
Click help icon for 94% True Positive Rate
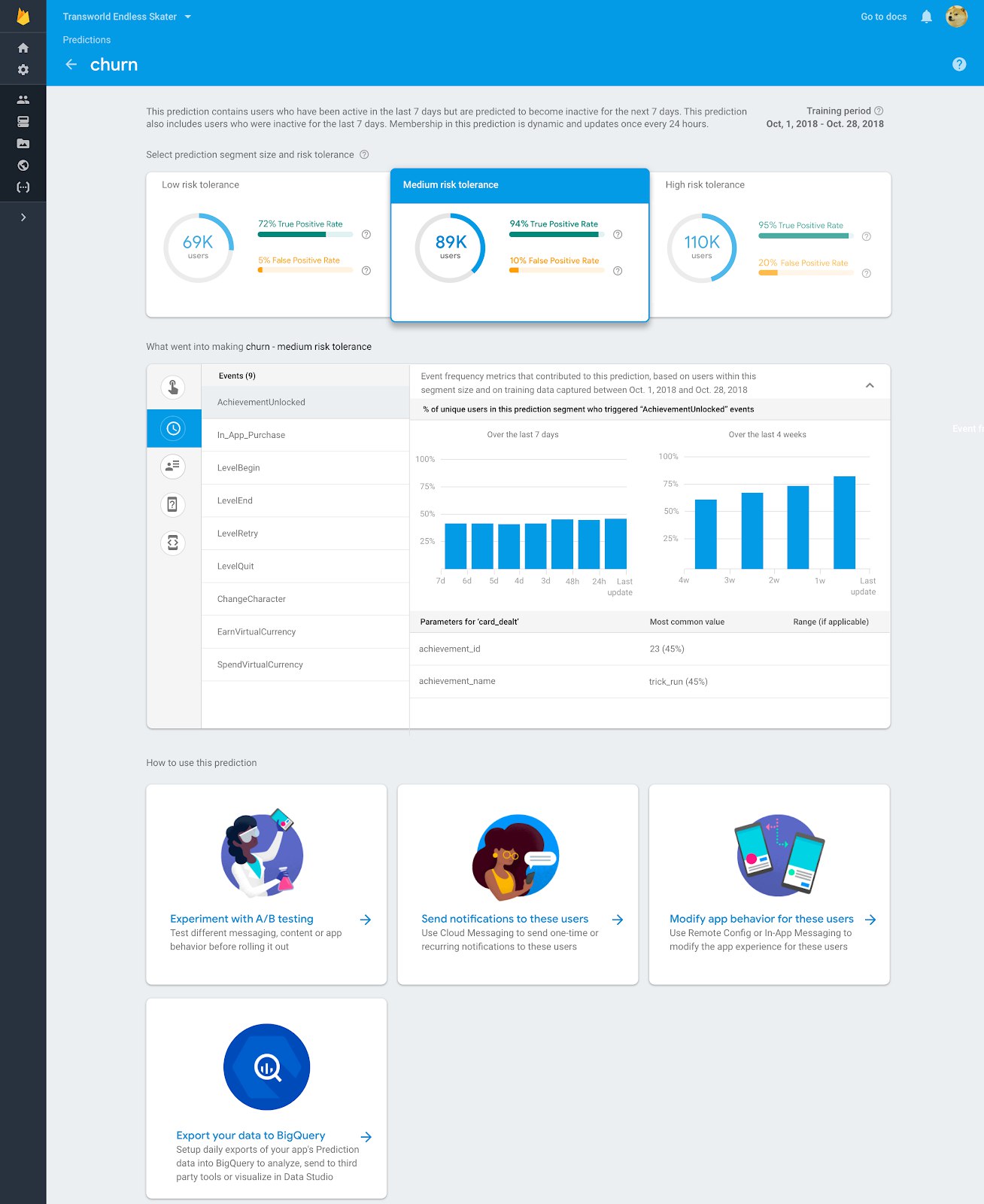click(x=618, y=235)
